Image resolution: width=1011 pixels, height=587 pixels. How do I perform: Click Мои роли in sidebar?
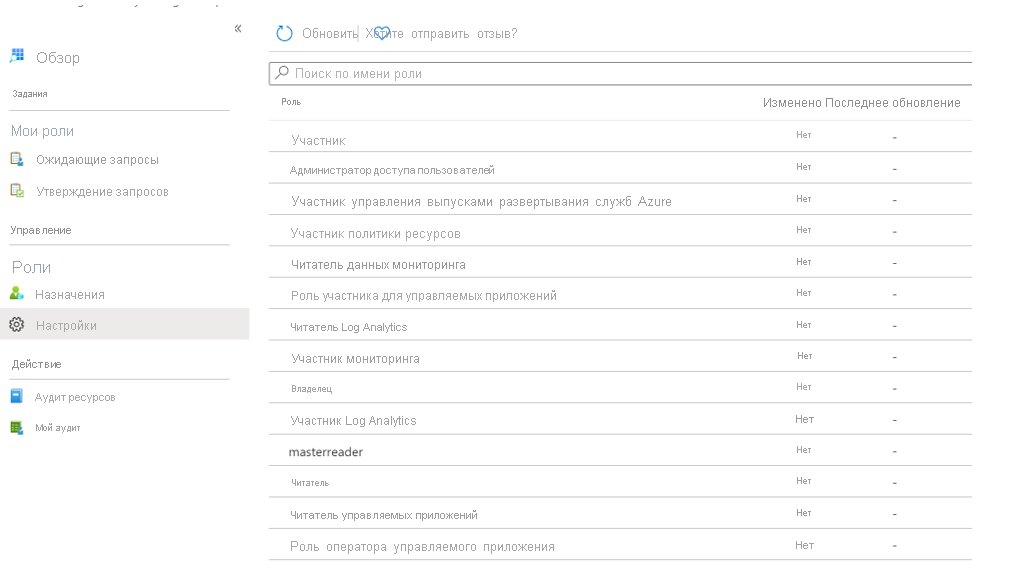[43, 131]
